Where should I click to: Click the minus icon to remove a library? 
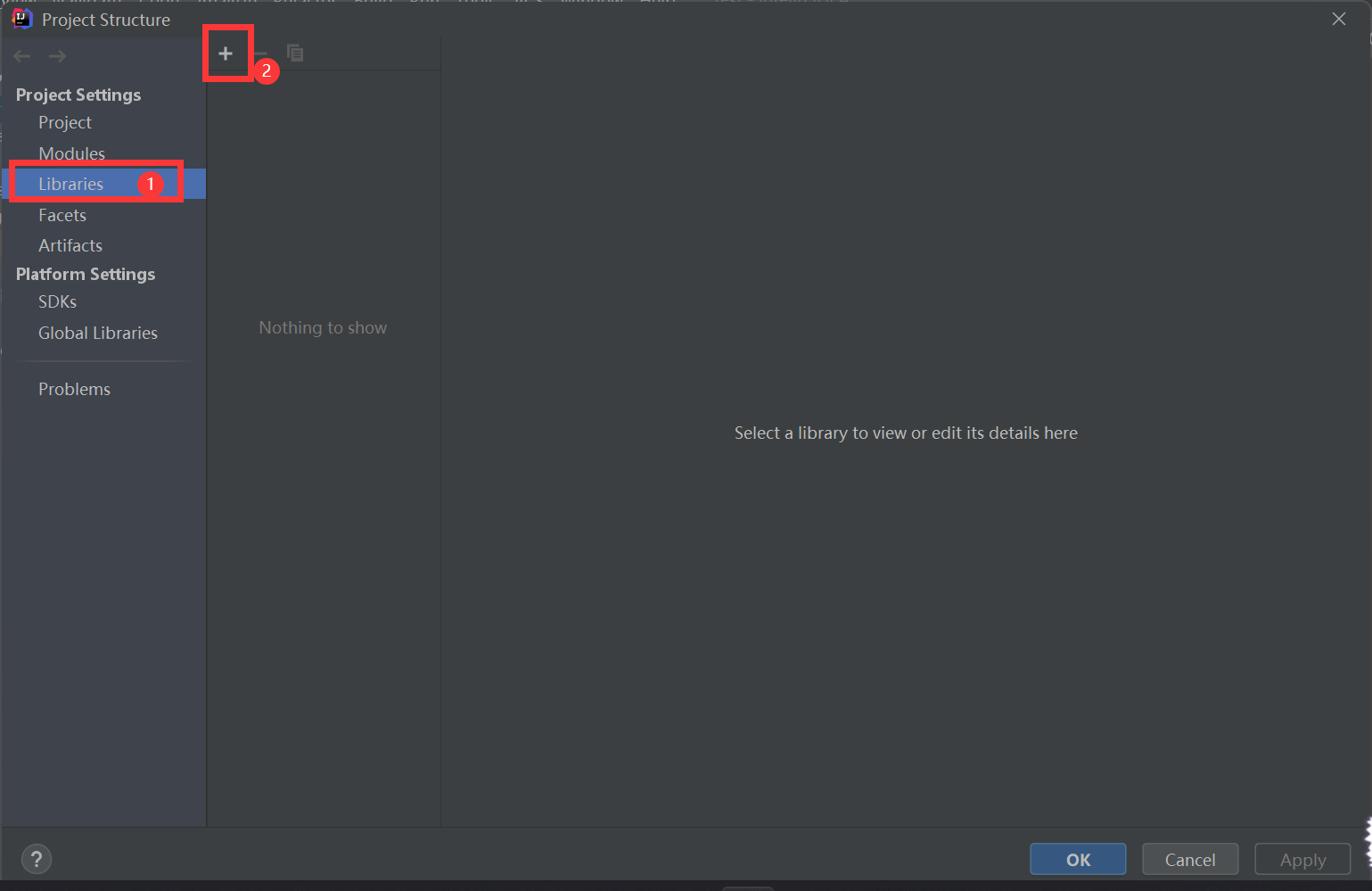260,54
